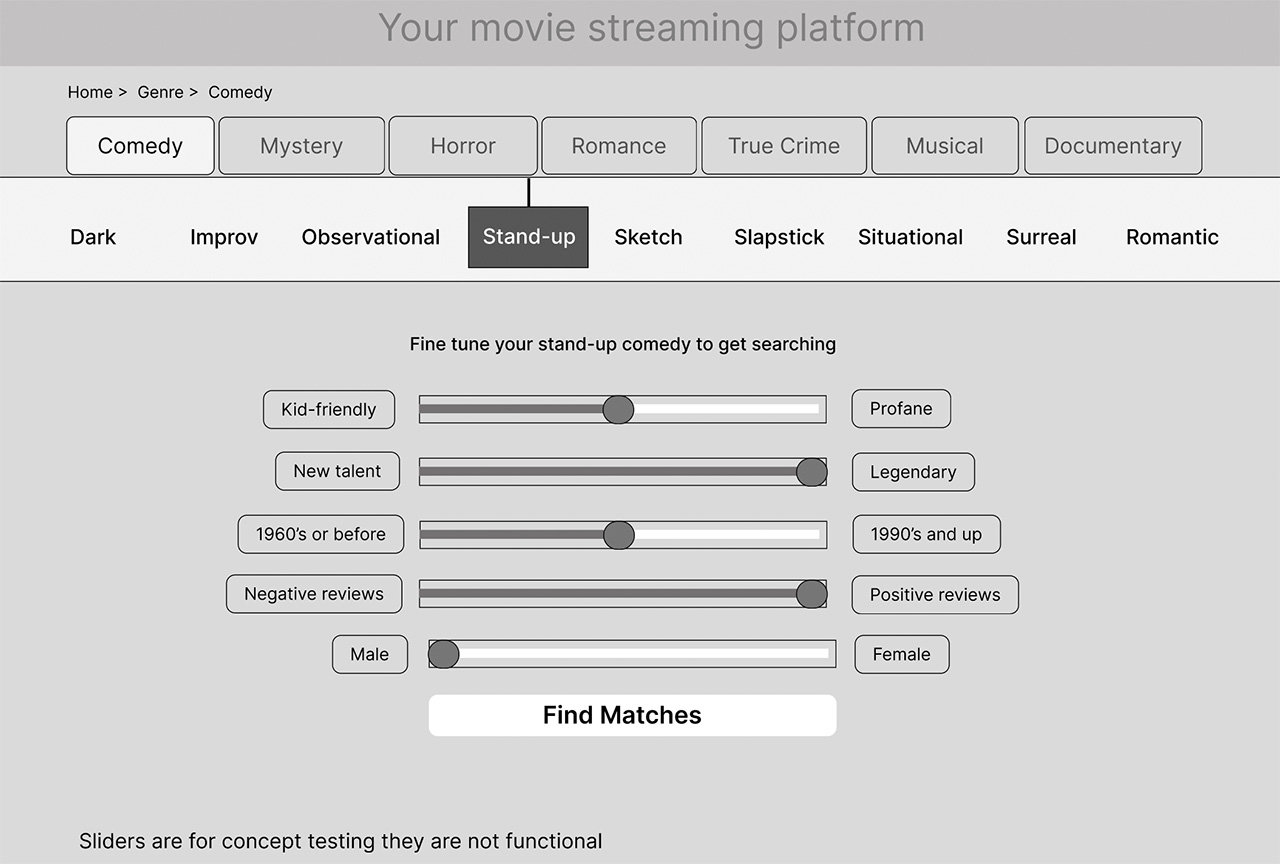The height and width of the screenshot is (864, 1280).
Task: Click the Male to Female slider handle
Action: [444, 654]
